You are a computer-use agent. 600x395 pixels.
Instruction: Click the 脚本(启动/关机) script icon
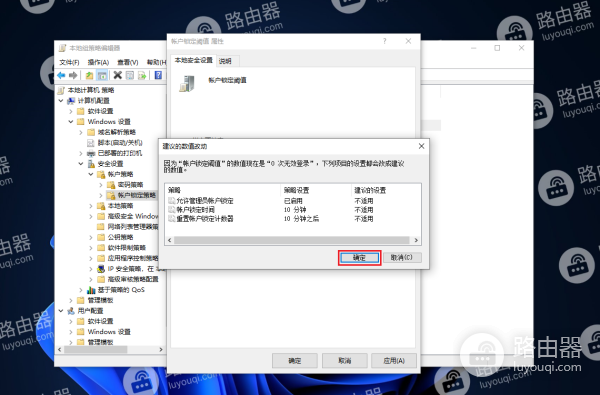pyautogui.click(x=91, y=143)
